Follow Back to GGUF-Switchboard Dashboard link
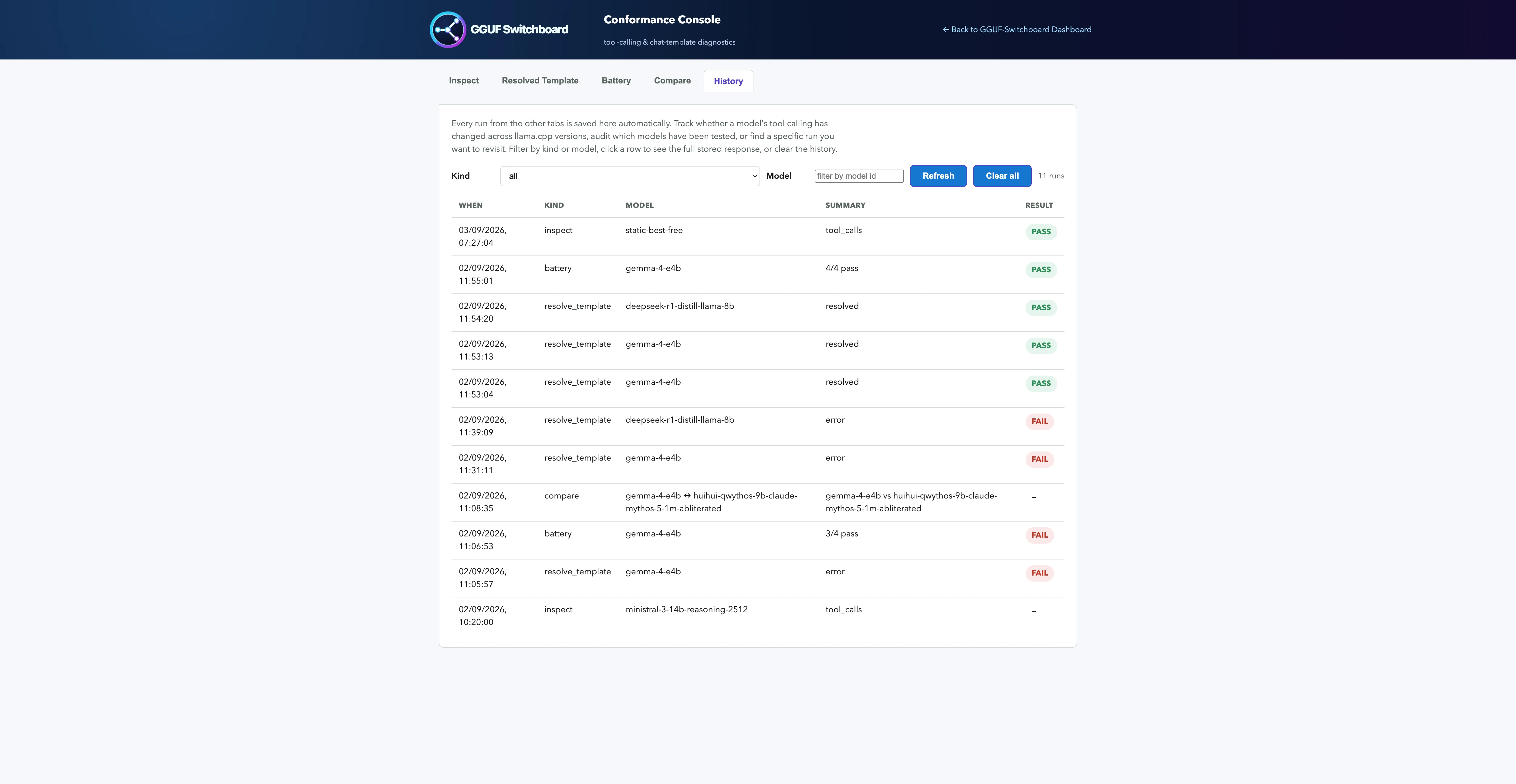 pyautogui.click(x=1016, y=29)
